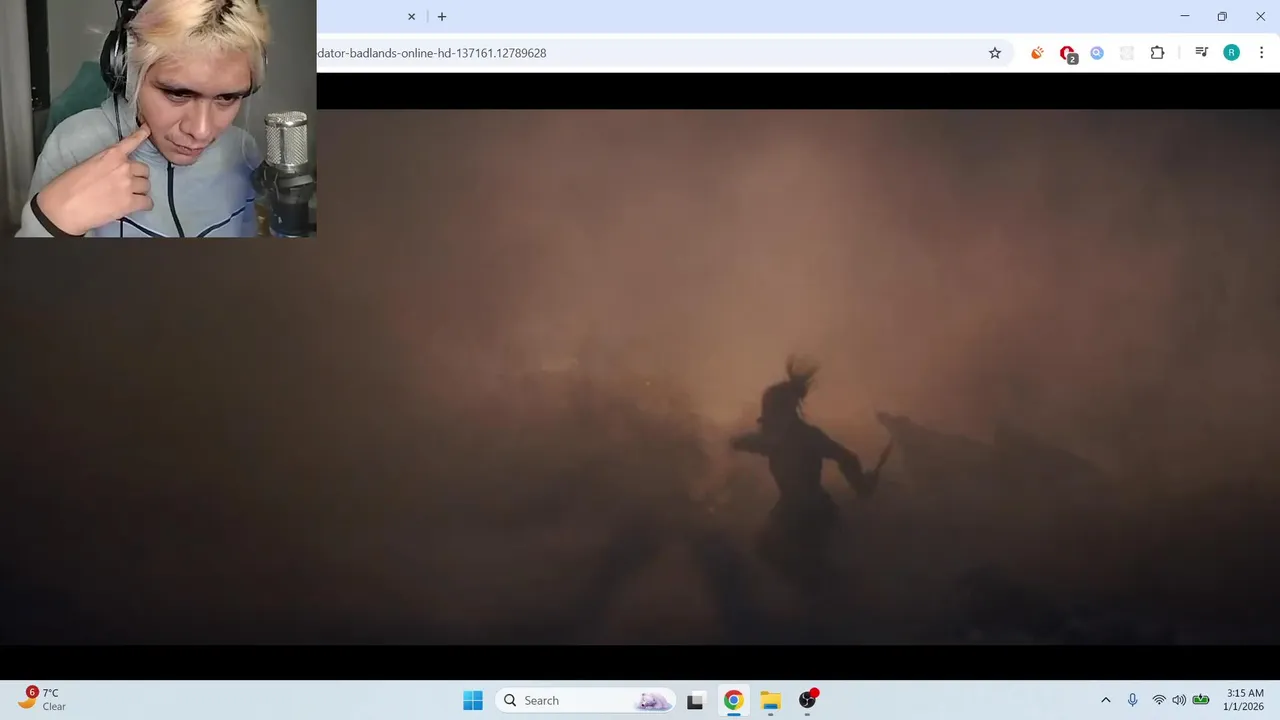
Task: Expand the hidden system tray icons chevron
Action: (1105, 700)
